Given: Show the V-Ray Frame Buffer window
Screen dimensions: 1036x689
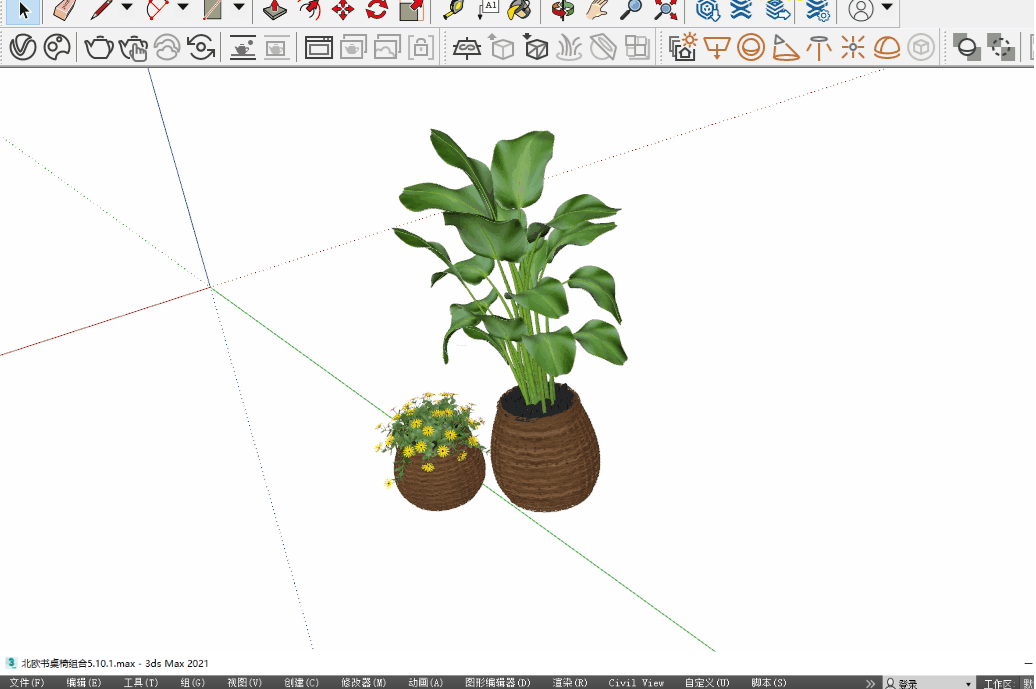Looking at the screenshot, I should pyautogui.click(x=319, y=47).
